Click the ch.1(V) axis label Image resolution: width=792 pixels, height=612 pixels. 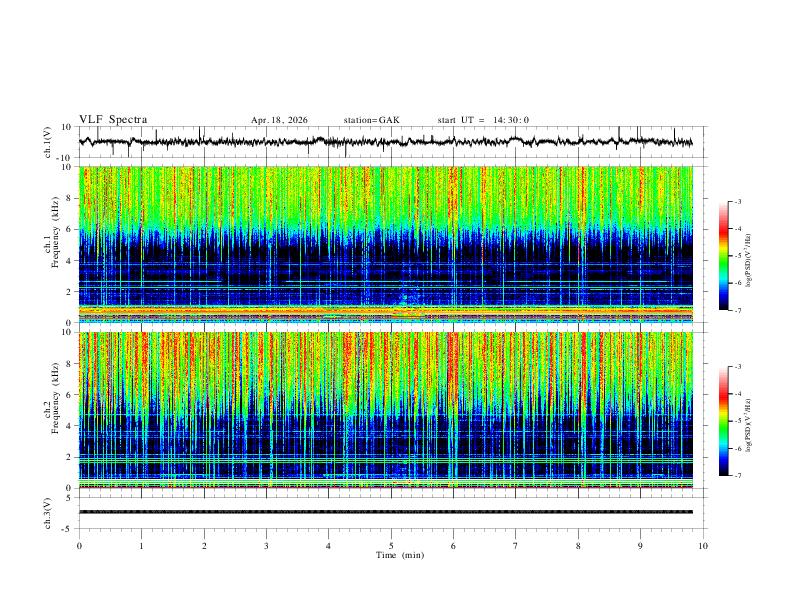coord(48,142)
